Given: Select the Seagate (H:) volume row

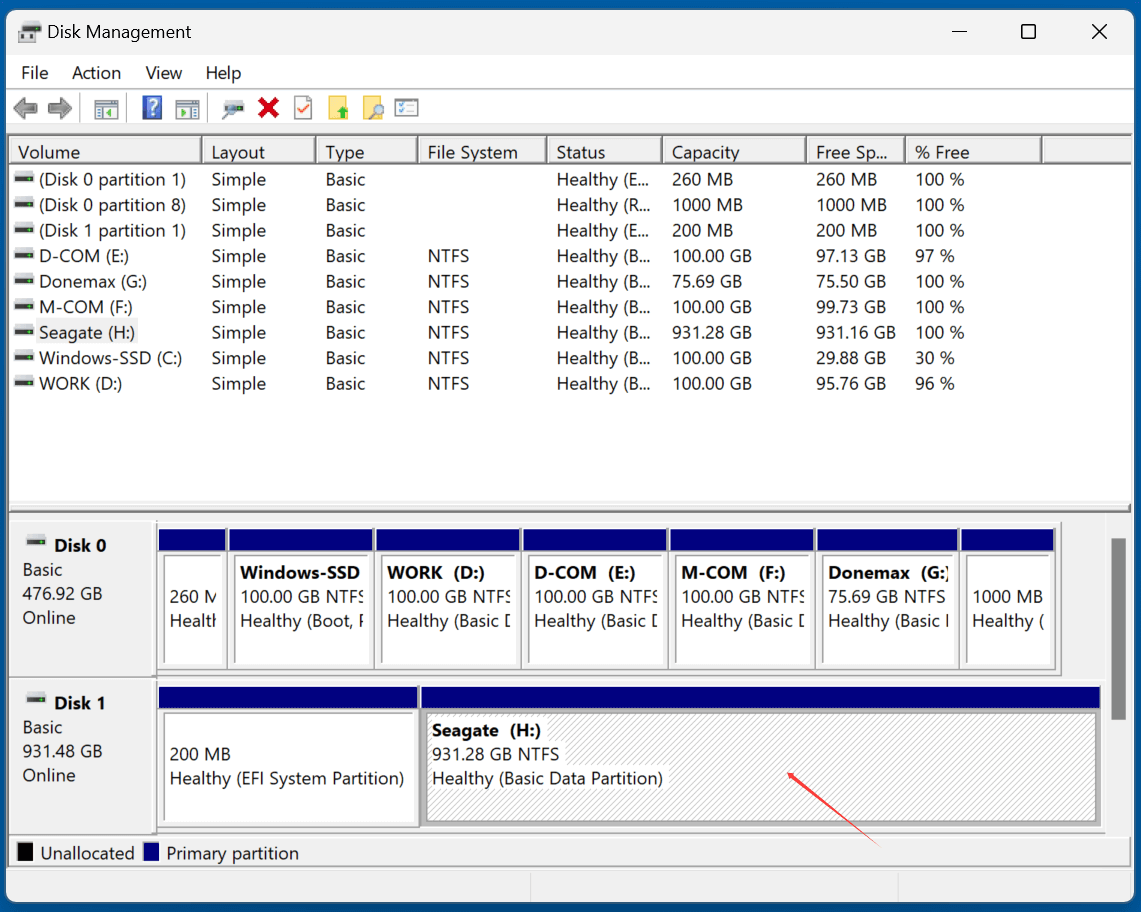Looking at the screenshot, I should click(x=85, y=332).
